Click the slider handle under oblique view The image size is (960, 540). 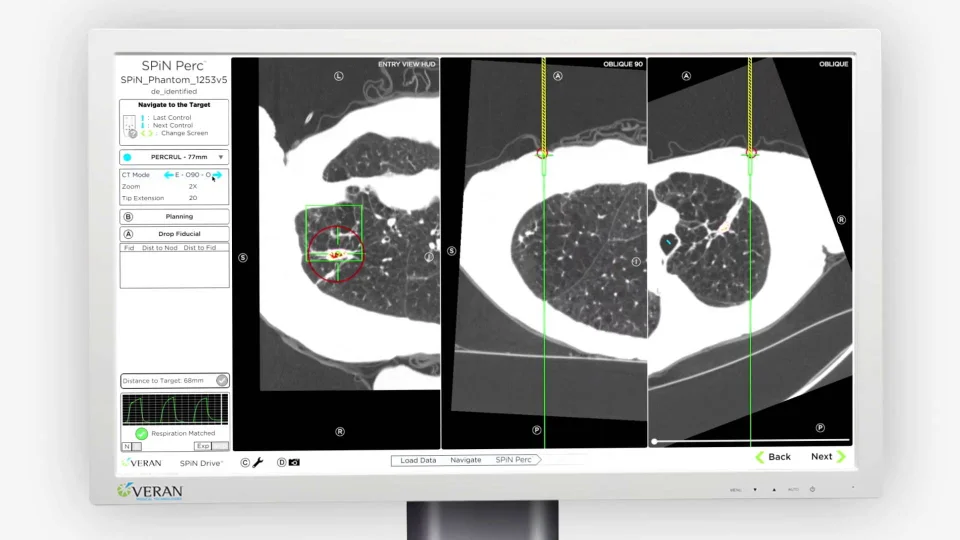click(x=654, y=441)
